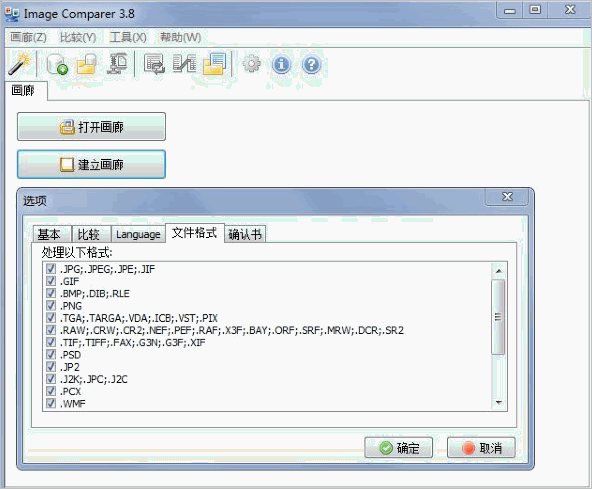Click the 打开画廊 button
Screen dimensions: 592x489
pyautogui.click(x=91, y=126)
